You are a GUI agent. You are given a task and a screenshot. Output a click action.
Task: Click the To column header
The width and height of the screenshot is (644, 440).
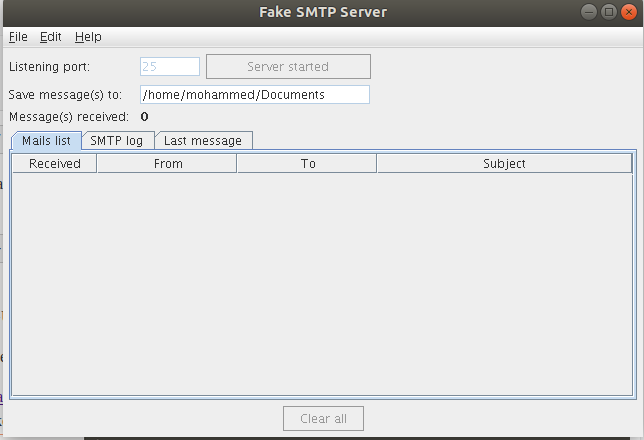pos(307,164)
